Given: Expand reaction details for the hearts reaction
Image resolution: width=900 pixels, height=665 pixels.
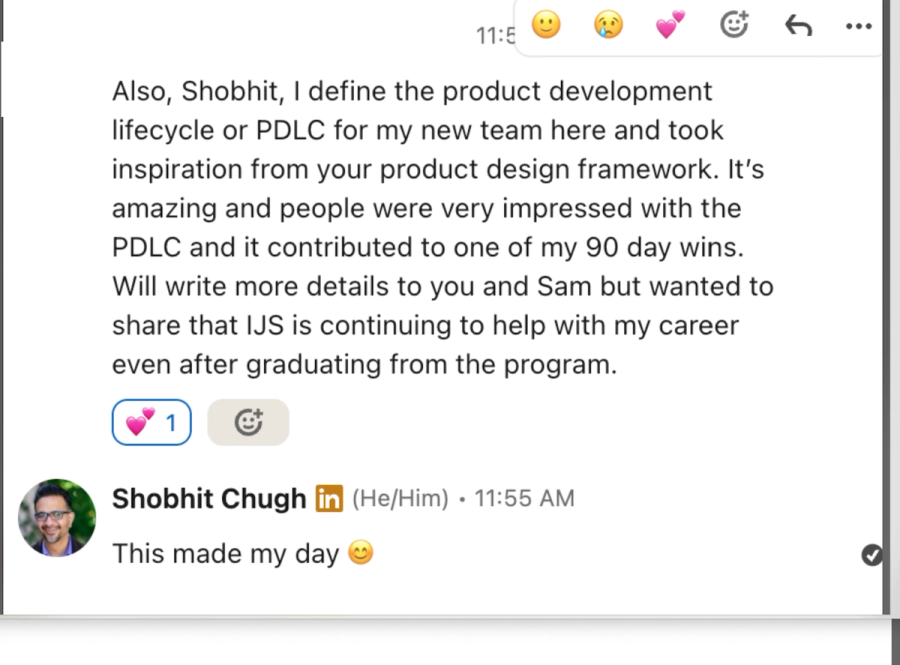Looking at the screenshot, I should click(151, 421).
